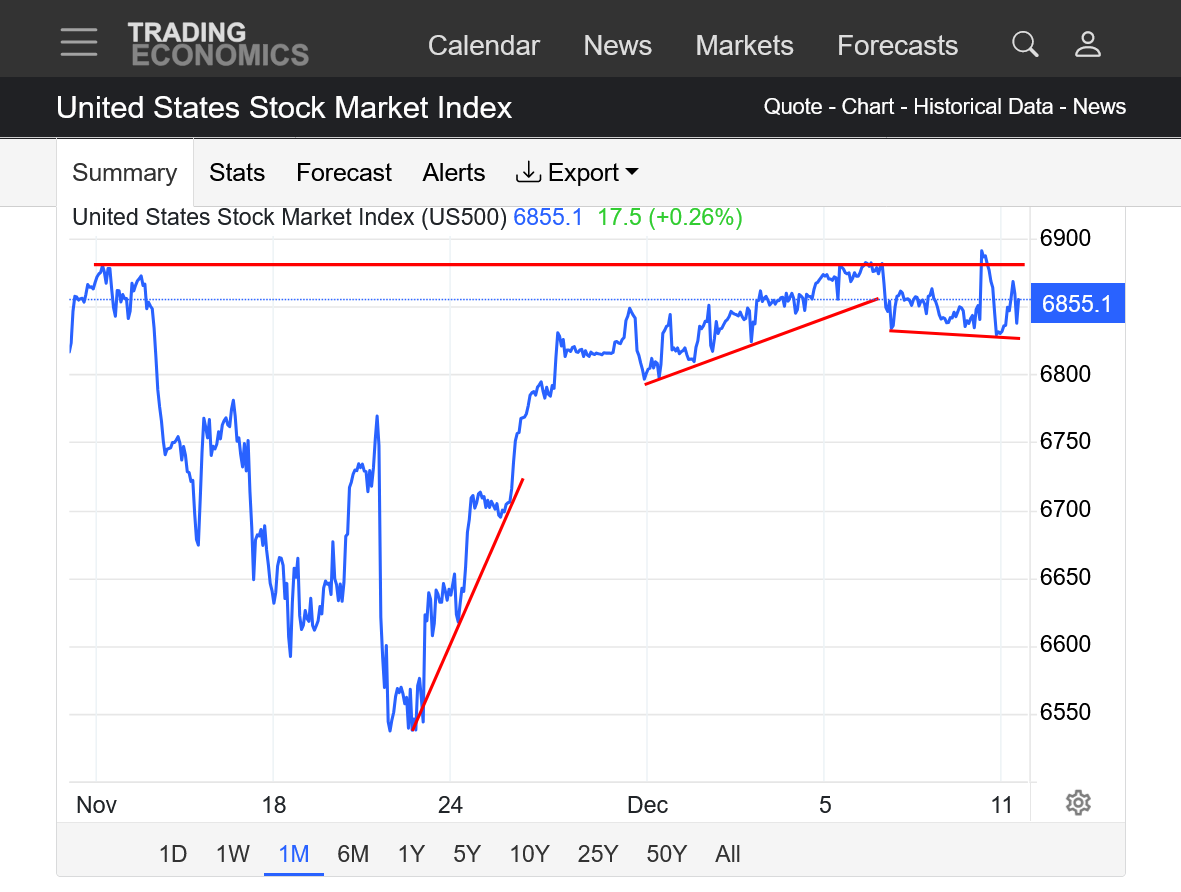
Task: Open the hamburger navigation menu
Action: point(78,43)
